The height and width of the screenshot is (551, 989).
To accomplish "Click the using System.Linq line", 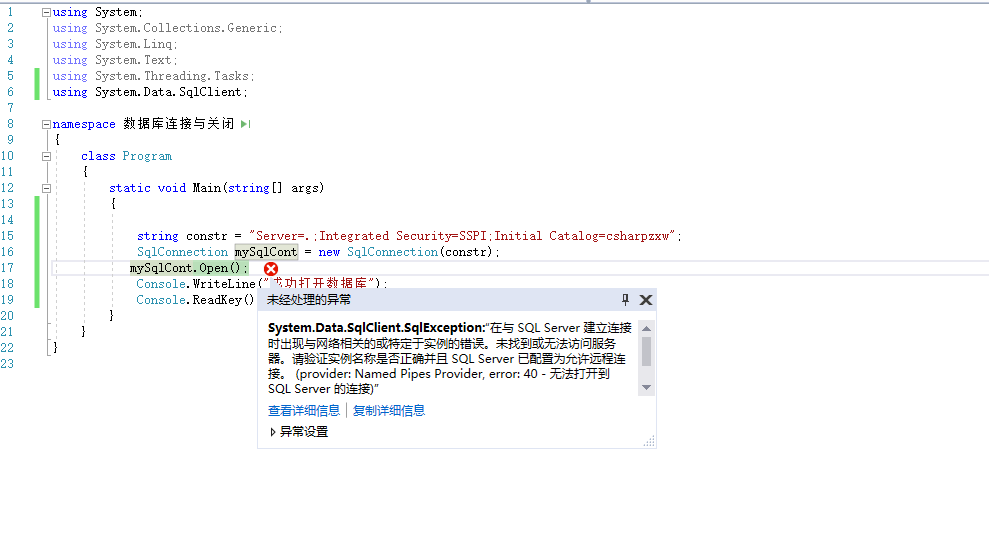I will pyautogui.click(x=115, y=44).
